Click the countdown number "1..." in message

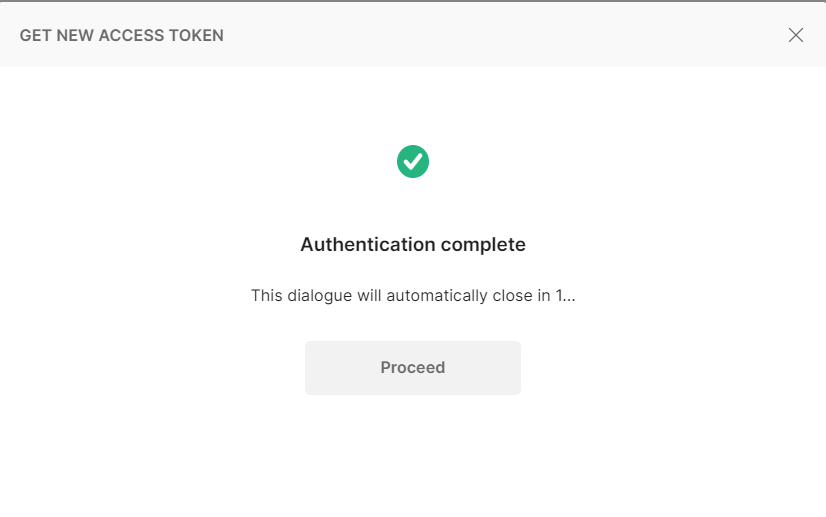(x=565, y=296)
